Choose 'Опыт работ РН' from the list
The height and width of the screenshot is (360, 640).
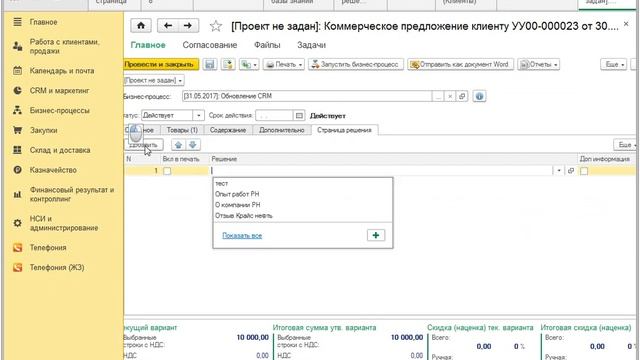point(302,194)
